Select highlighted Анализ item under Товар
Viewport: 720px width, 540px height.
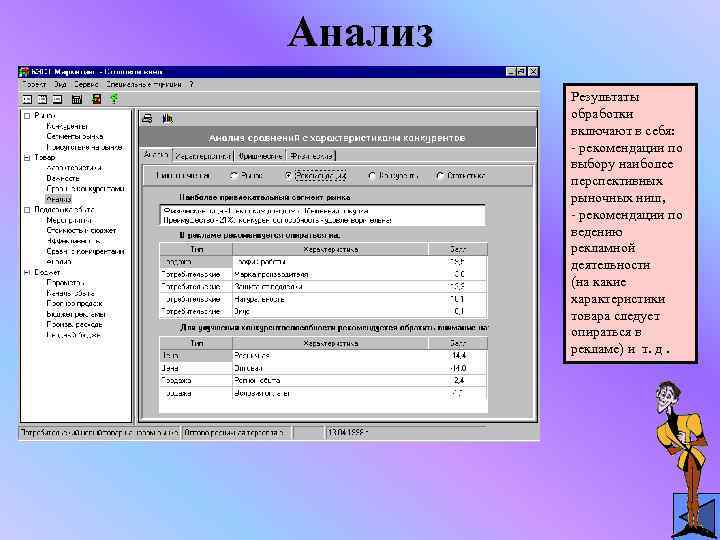pos(58,199)
